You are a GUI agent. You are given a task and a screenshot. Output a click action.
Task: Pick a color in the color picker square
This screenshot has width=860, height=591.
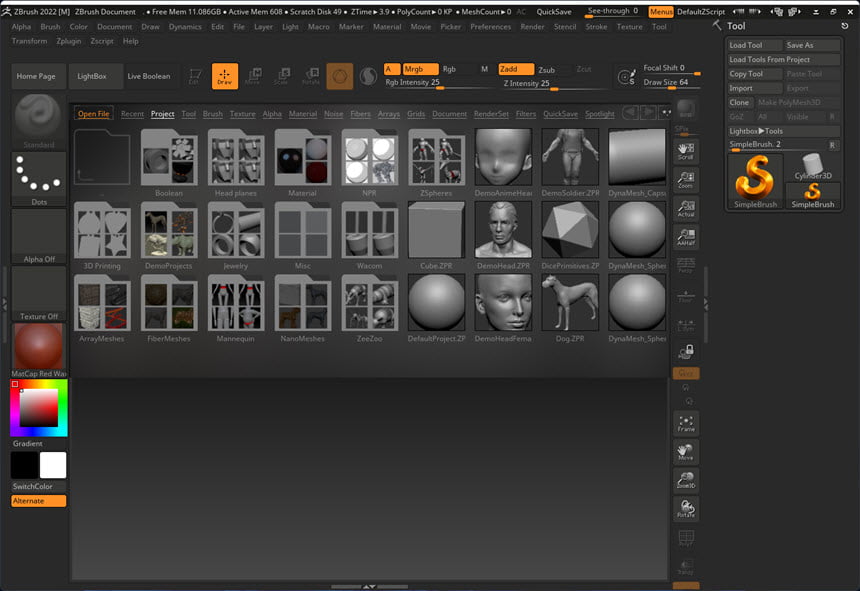click(38, 408)
